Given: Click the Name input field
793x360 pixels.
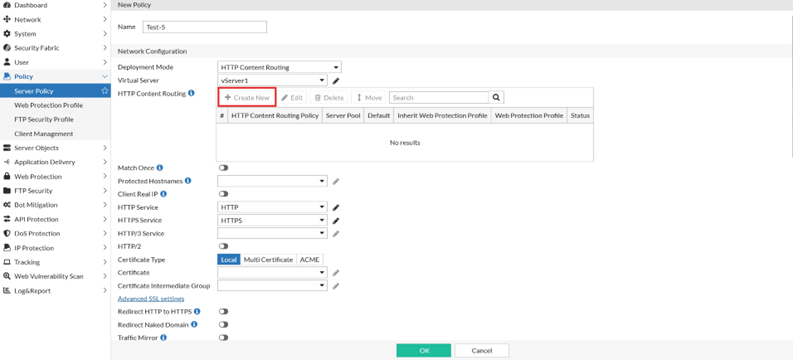Looking at the screenshot, I should click(x=204, y=27).
